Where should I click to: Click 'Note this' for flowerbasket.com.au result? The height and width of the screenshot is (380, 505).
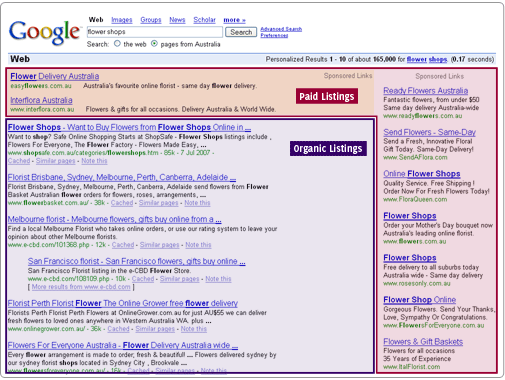coord(197,203)
